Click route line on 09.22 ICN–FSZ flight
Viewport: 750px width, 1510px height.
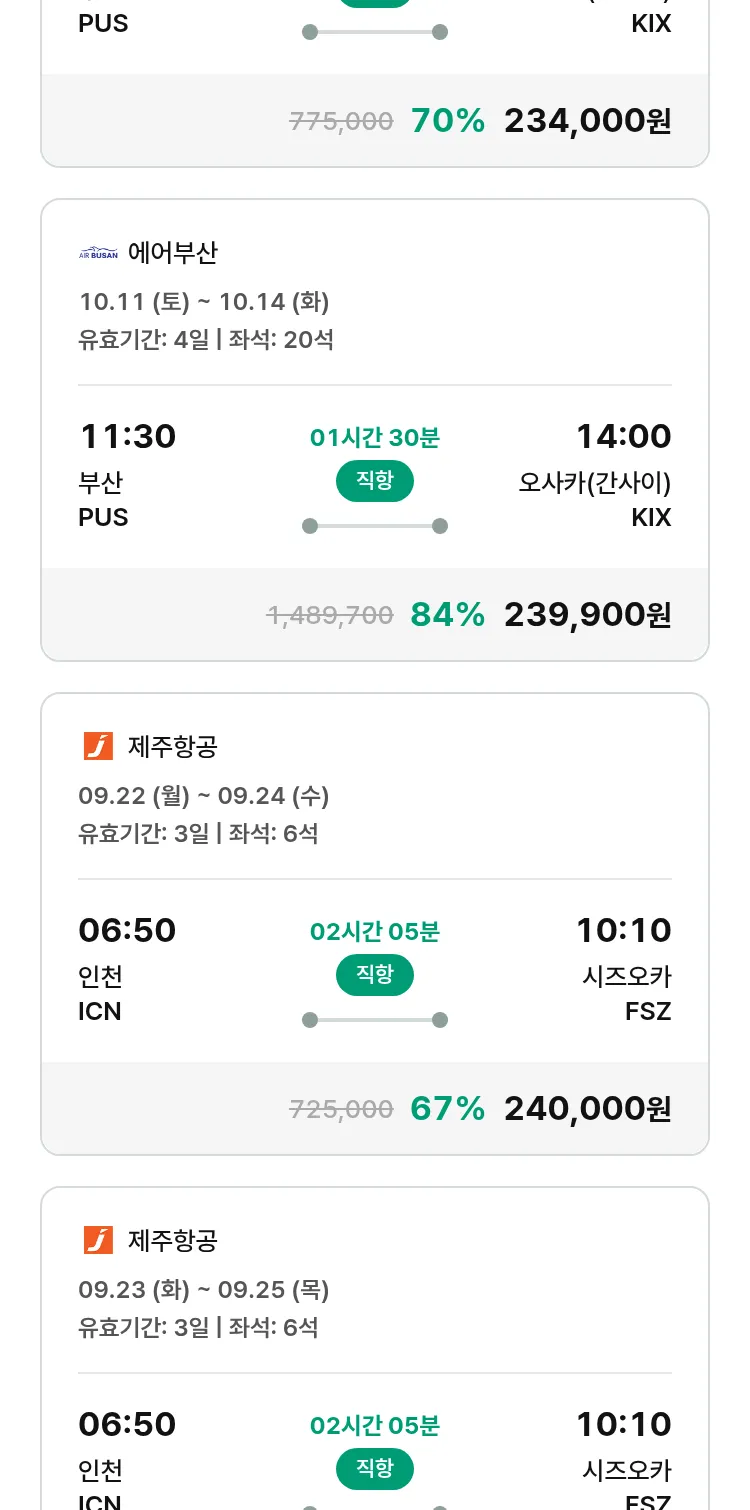coord(374,1020)
